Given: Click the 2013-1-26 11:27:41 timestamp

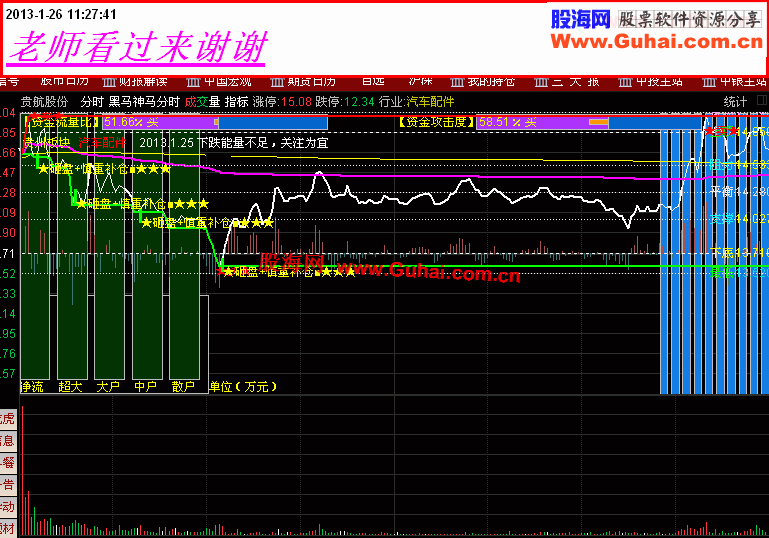Looking at the screenshot, I should click(x=61, y=14).
